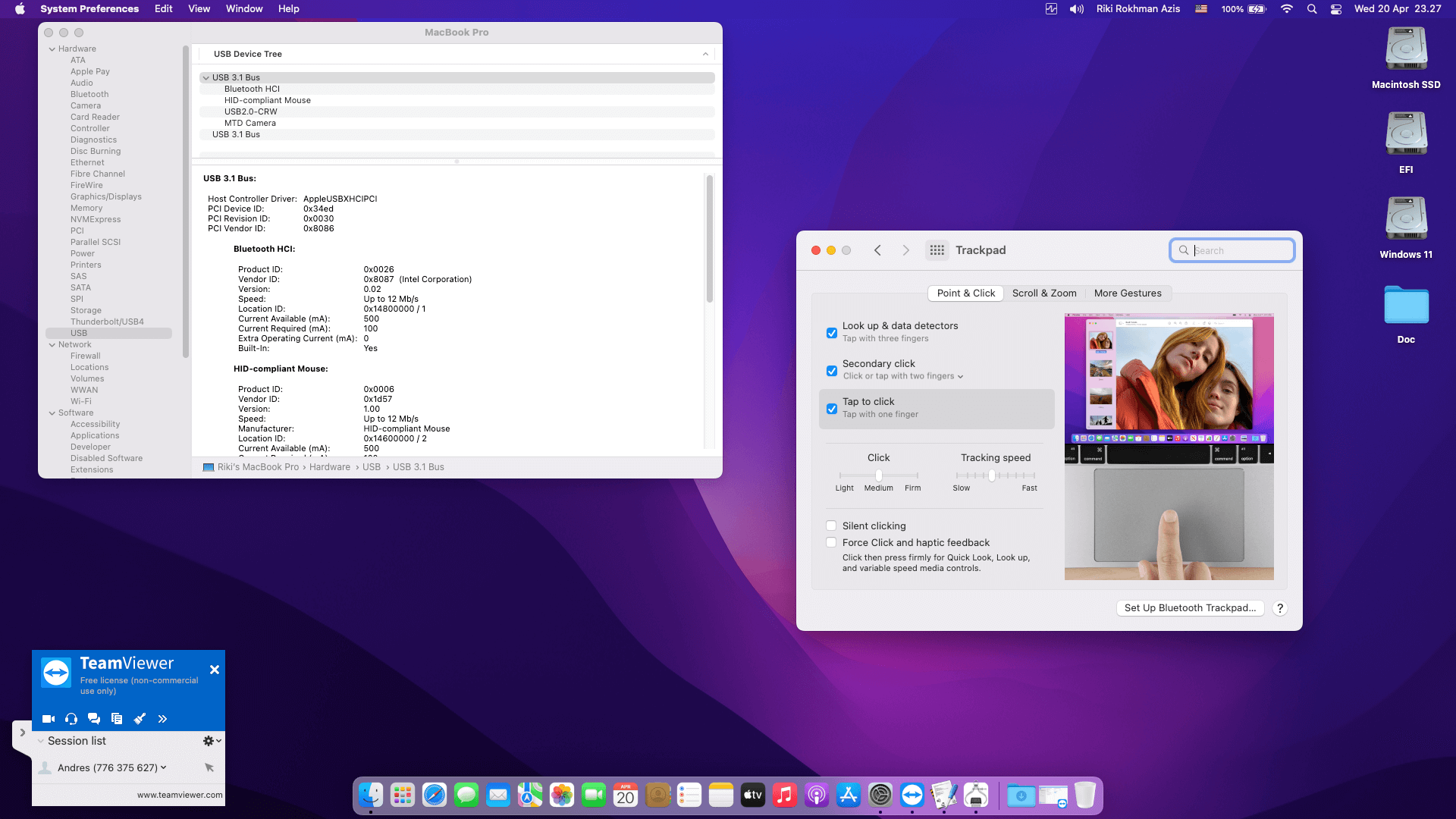Viewport: 1456px width, 819px height.
Task: Open Trackpad help with question mark button
Action: pos(1280,608)
